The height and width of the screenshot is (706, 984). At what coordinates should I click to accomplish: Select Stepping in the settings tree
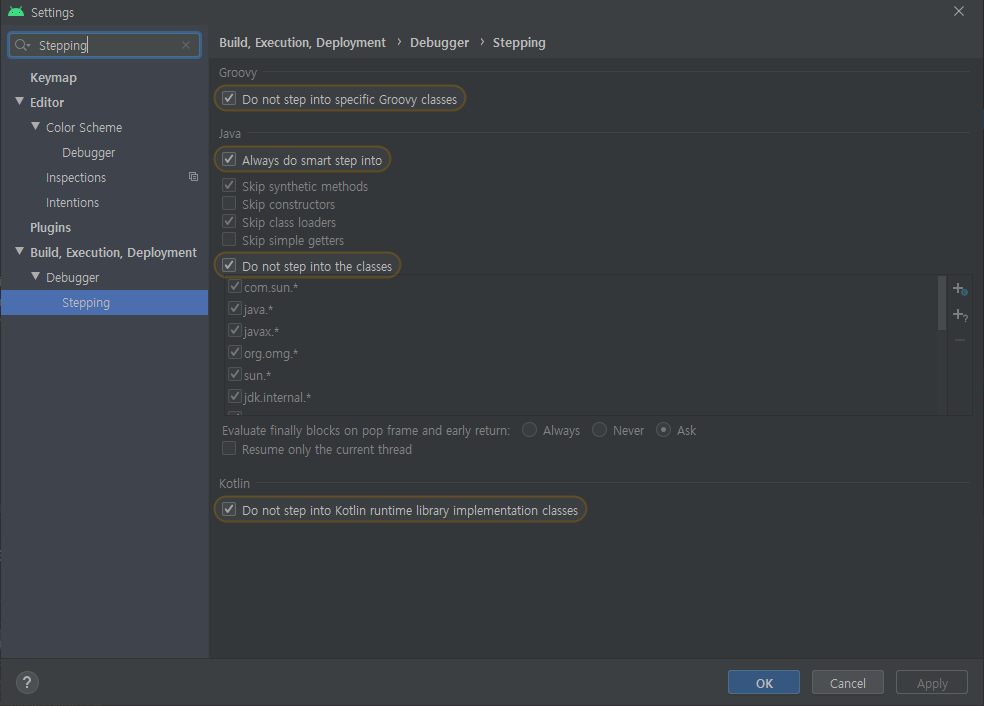[104, 302]
